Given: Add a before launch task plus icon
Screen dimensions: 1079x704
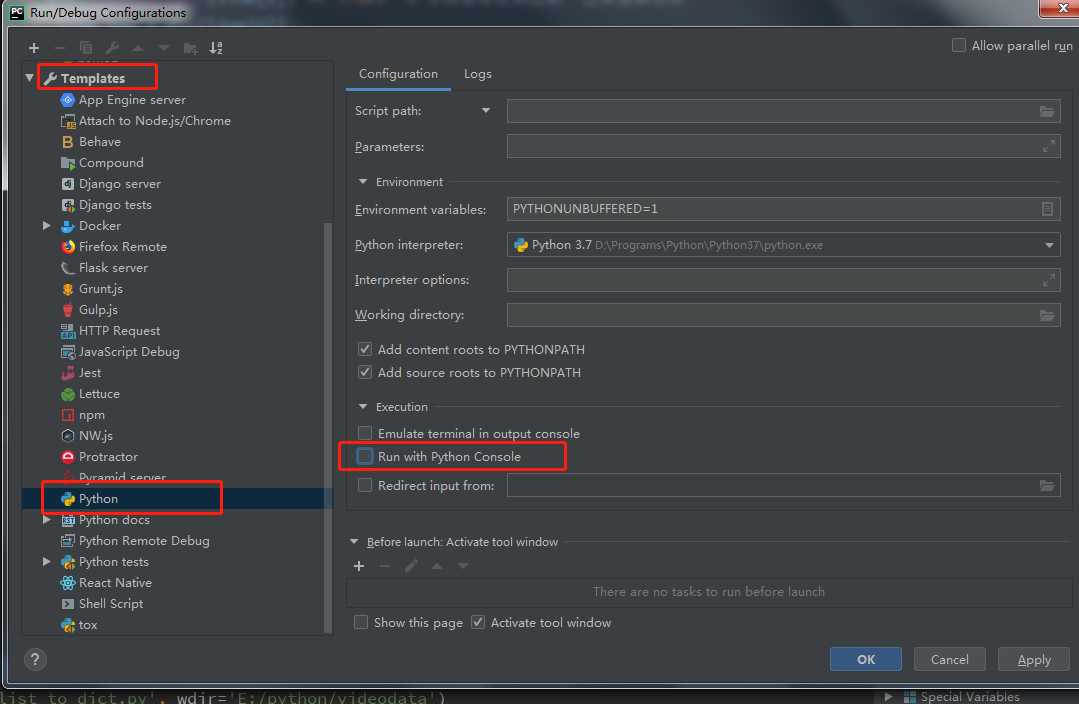Looking at the screenshot, I should coord(359,566).
